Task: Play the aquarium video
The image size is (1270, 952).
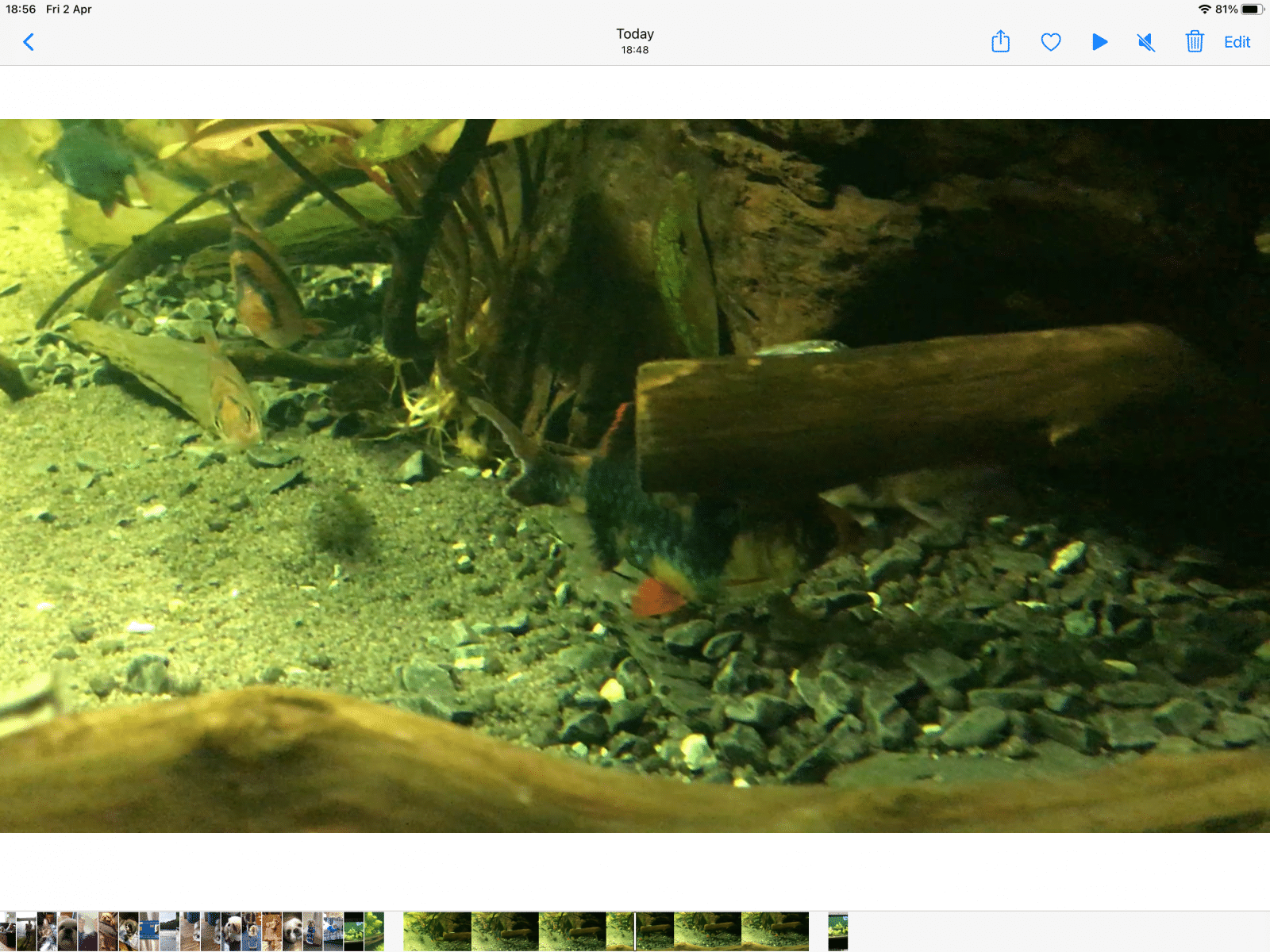Action: click(x=1099, y=42)
